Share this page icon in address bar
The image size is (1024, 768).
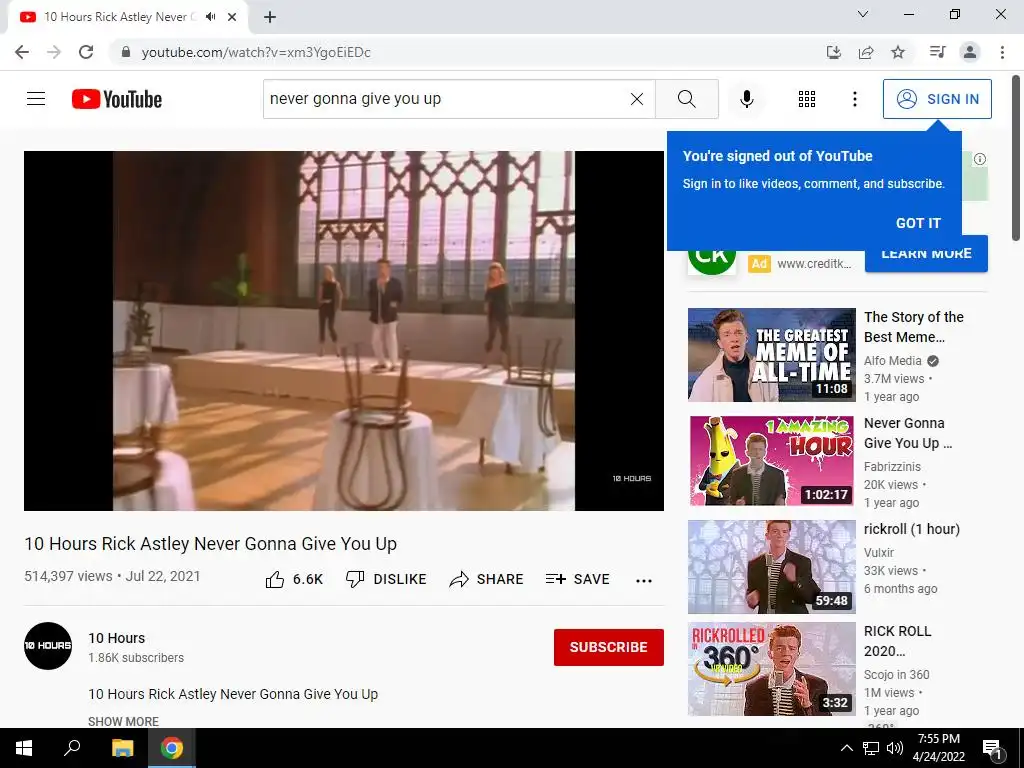[x=866, y=52]
